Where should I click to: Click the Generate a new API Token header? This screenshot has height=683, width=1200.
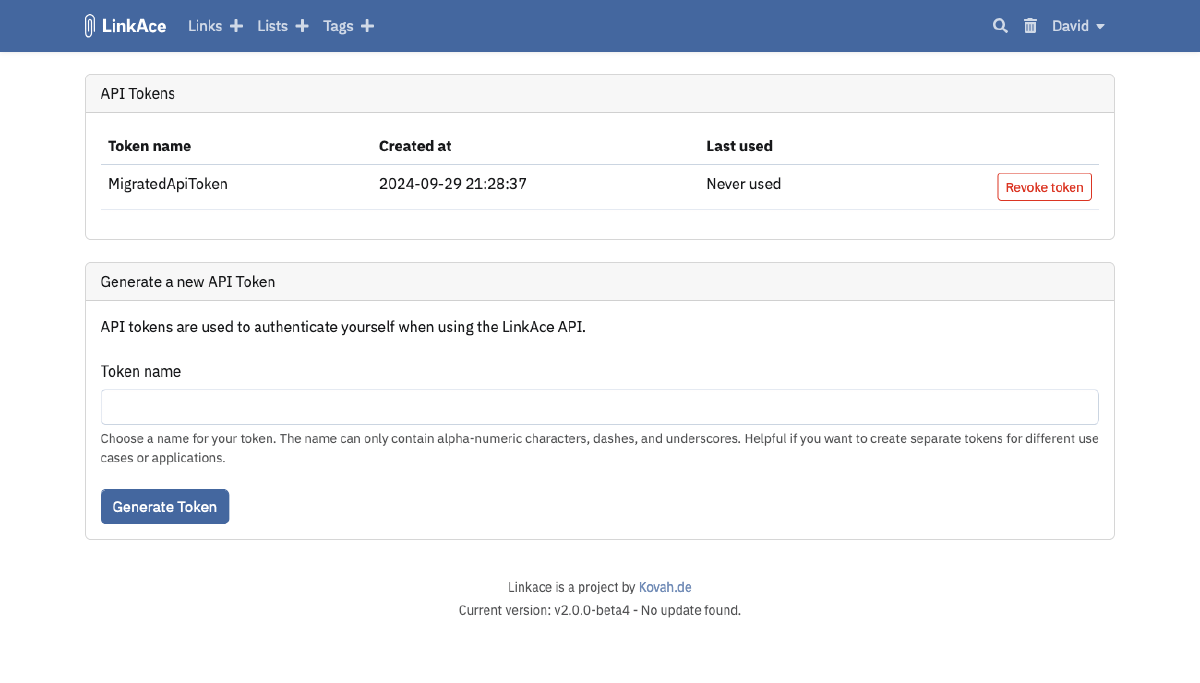[x=187, y=281]
